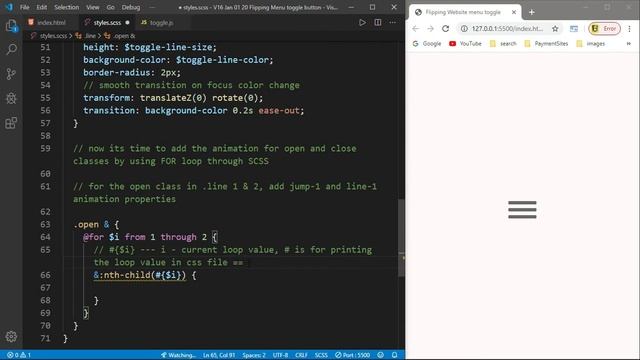Open the images bookmarks folder
640x360 pixels.
(x=591, y=43)
